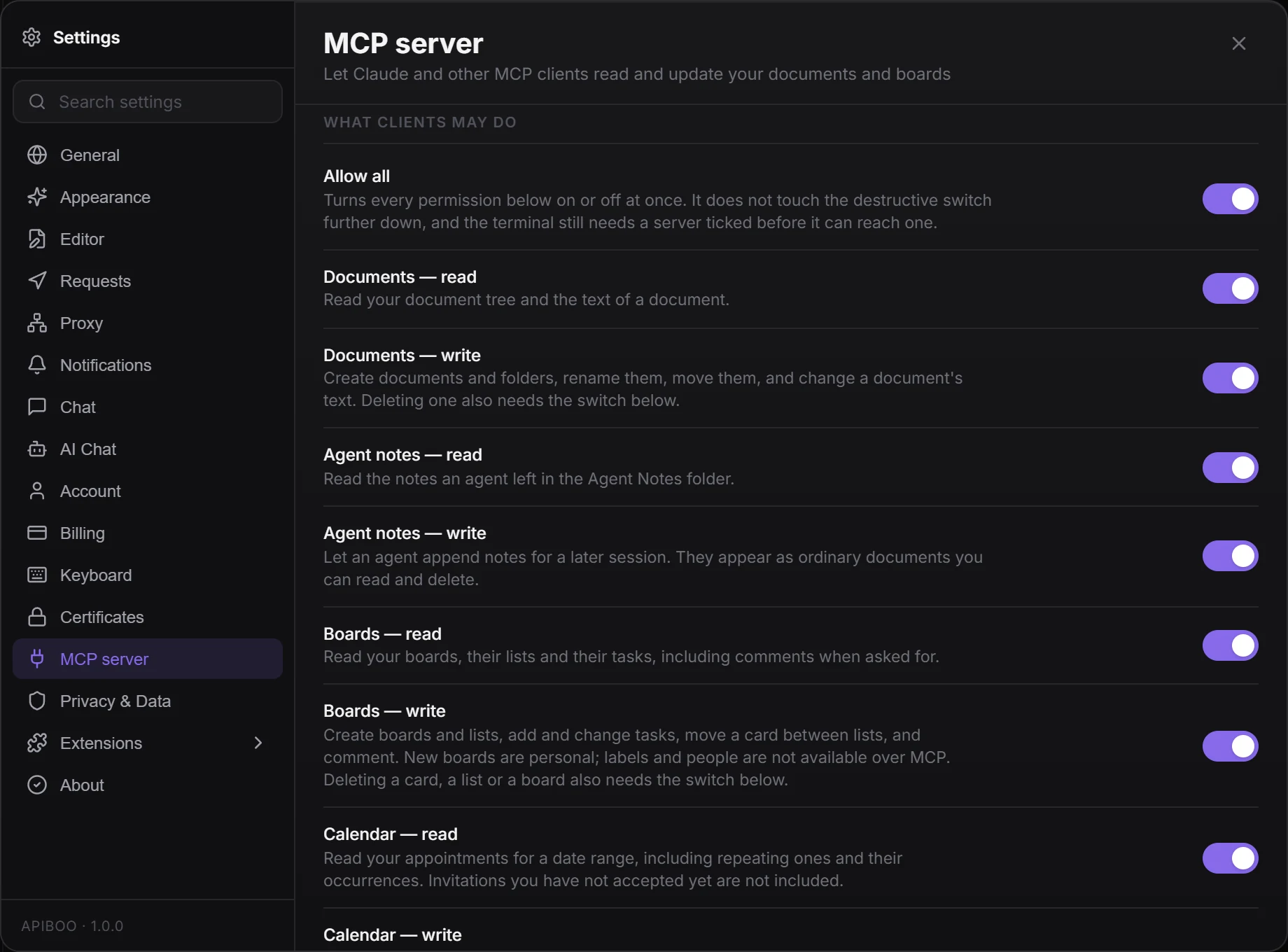
Task: Click the Settings title text
Action: click(x=87, y=38)
